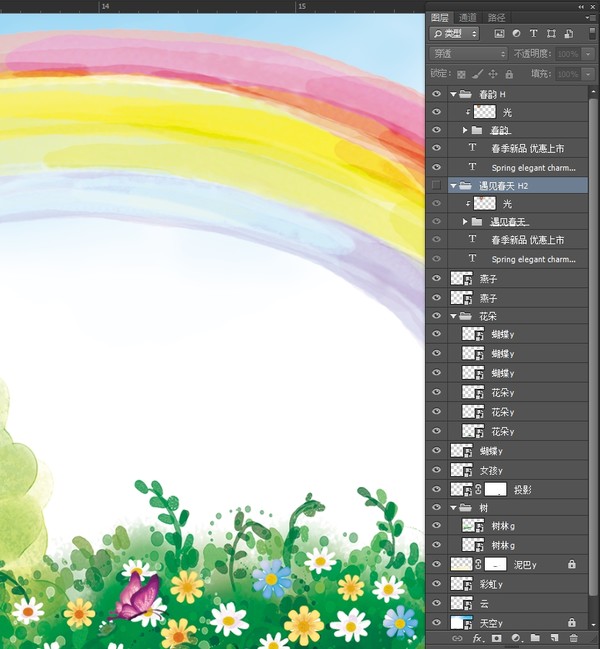
Task: Click the 不透明度 value field
Action: click(568, 54)
